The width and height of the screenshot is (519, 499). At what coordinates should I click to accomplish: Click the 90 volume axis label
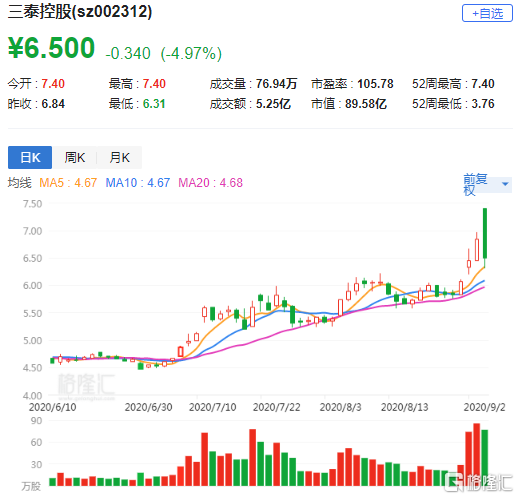coord(36,421)
